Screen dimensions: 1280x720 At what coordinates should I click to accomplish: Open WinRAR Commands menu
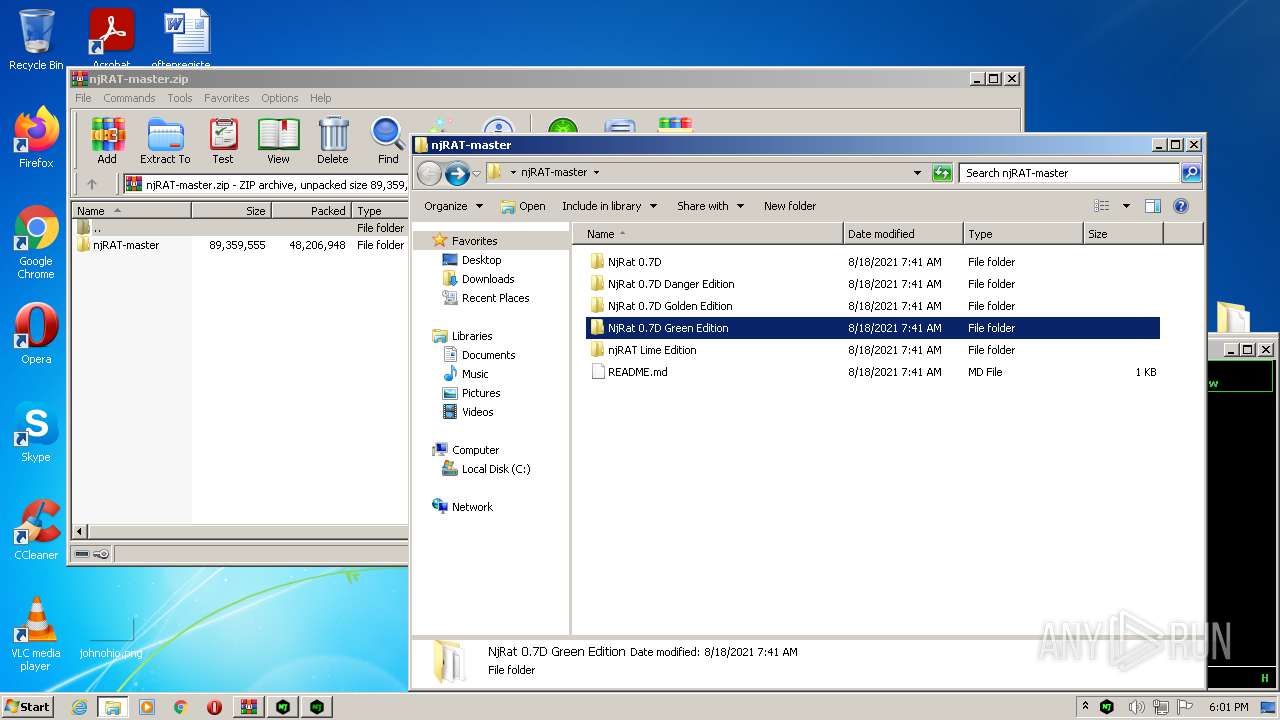click(x=129, y=98)
